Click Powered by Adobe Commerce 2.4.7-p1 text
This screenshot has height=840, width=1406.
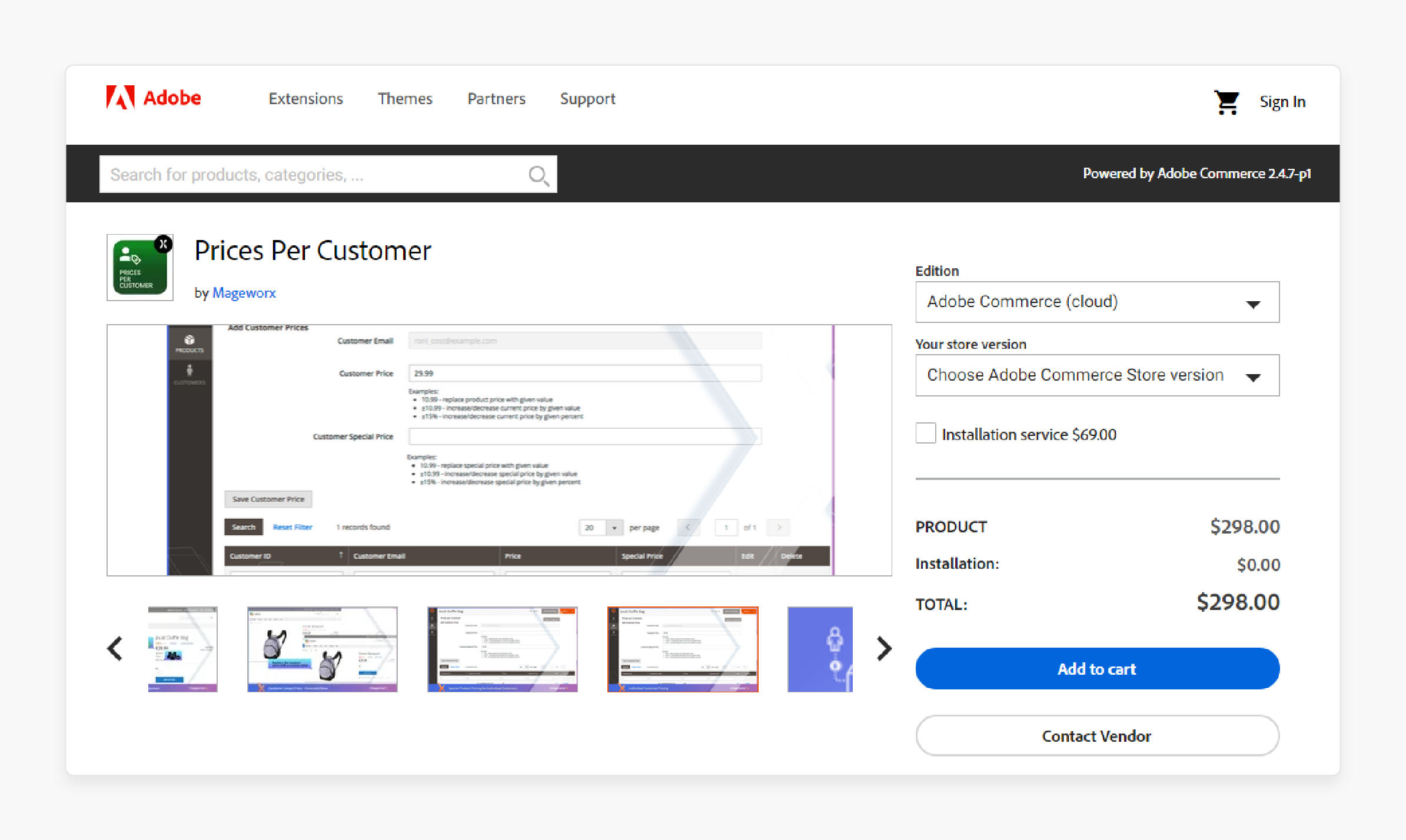1196,174
